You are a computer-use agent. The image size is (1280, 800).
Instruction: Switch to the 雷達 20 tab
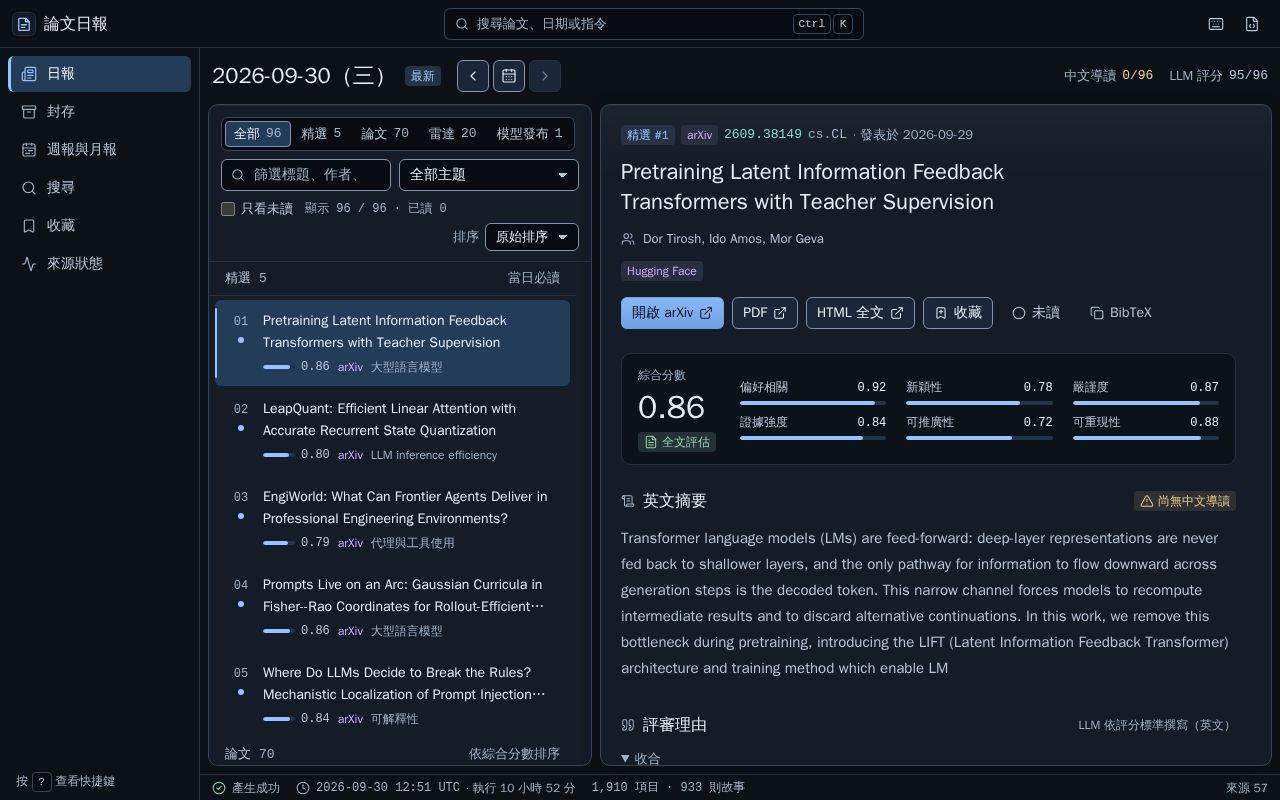point(453,134)
